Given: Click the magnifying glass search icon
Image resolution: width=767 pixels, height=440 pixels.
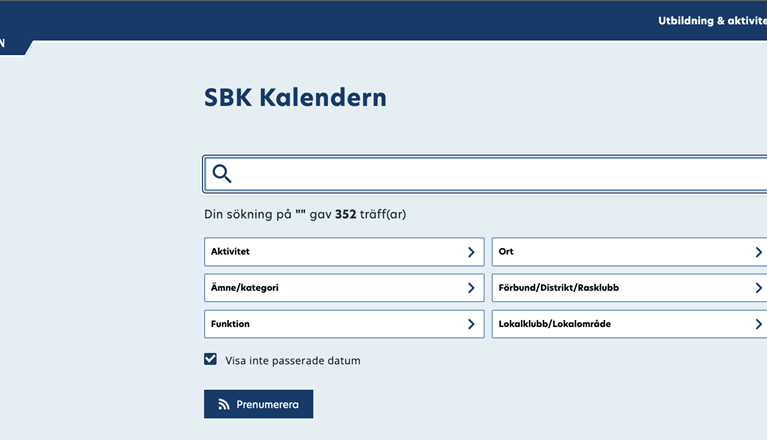Looking at the screenshot, I should [222, 174].
